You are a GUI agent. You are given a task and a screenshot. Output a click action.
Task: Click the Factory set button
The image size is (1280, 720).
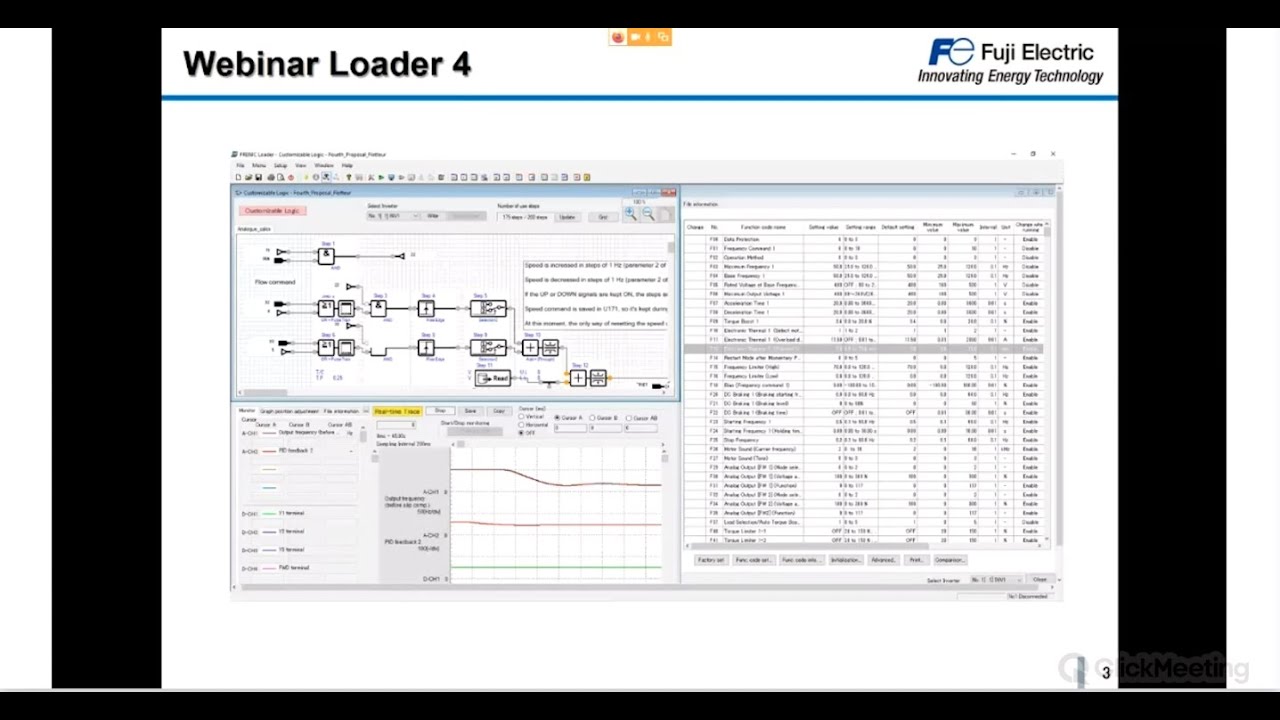pos(711,560)
